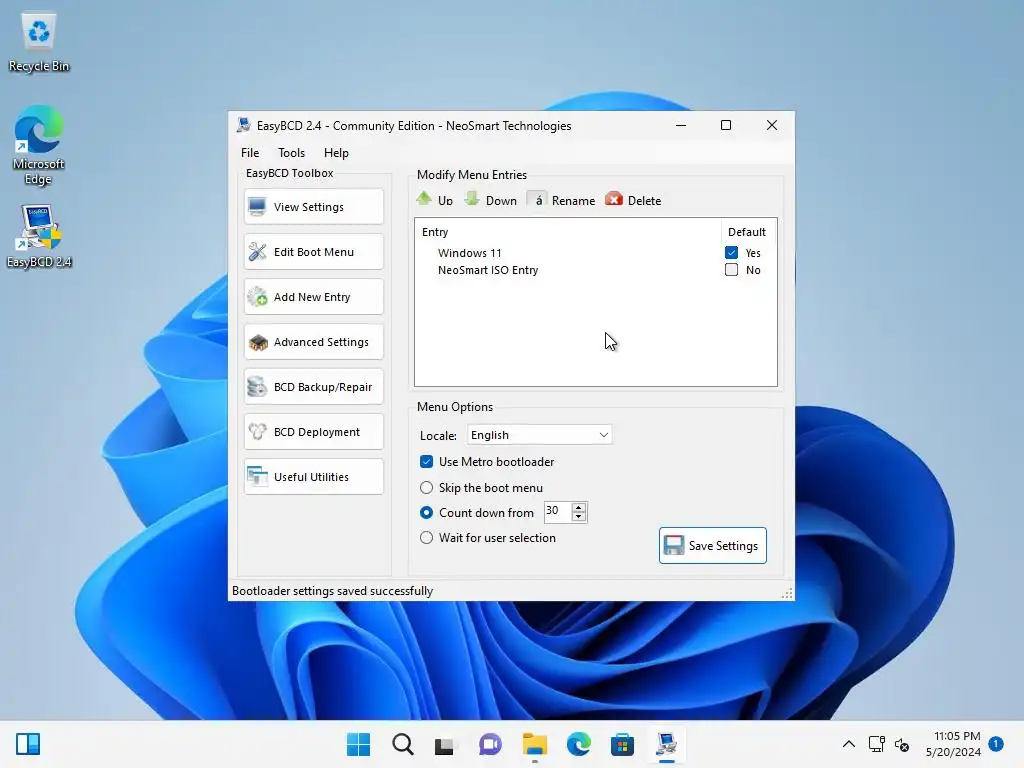Open Microsoft Edge from the taskbar

click(x=579, y=744)
